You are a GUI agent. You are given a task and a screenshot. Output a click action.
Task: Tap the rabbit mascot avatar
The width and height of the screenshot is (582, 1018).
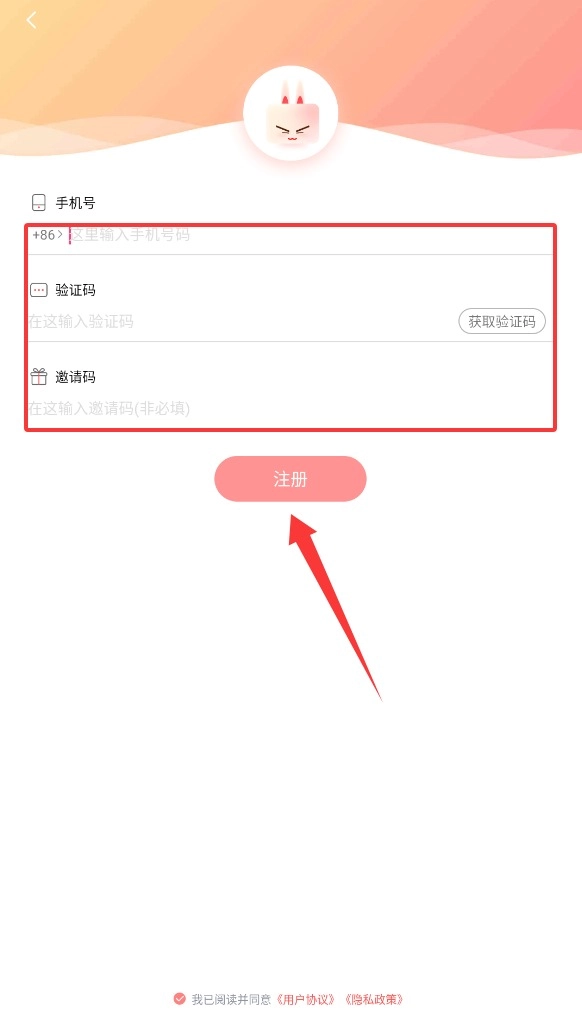pyautogui.click(x=290, y=113)
